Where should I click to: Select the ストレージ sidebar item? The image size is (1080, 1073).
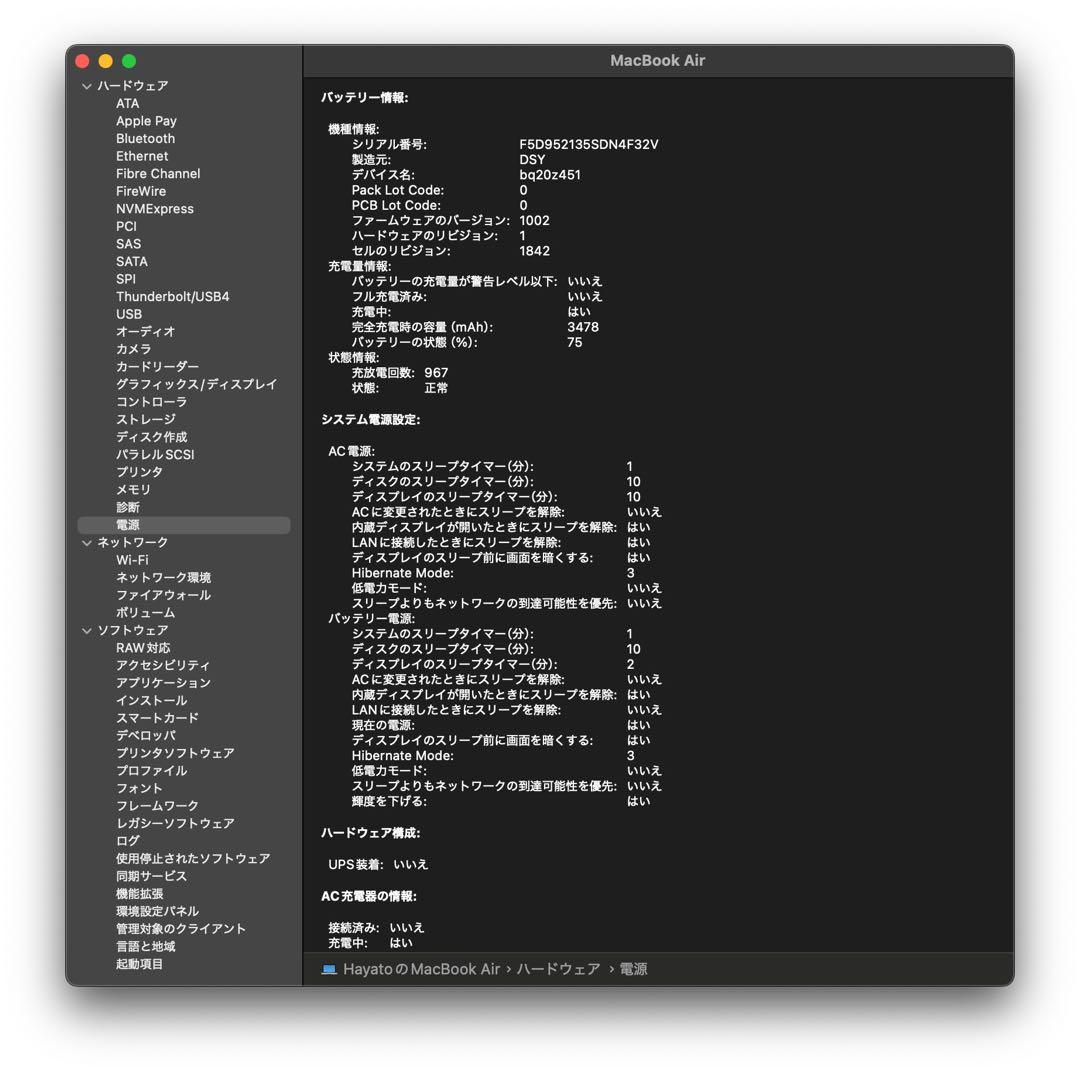point(145,420)
